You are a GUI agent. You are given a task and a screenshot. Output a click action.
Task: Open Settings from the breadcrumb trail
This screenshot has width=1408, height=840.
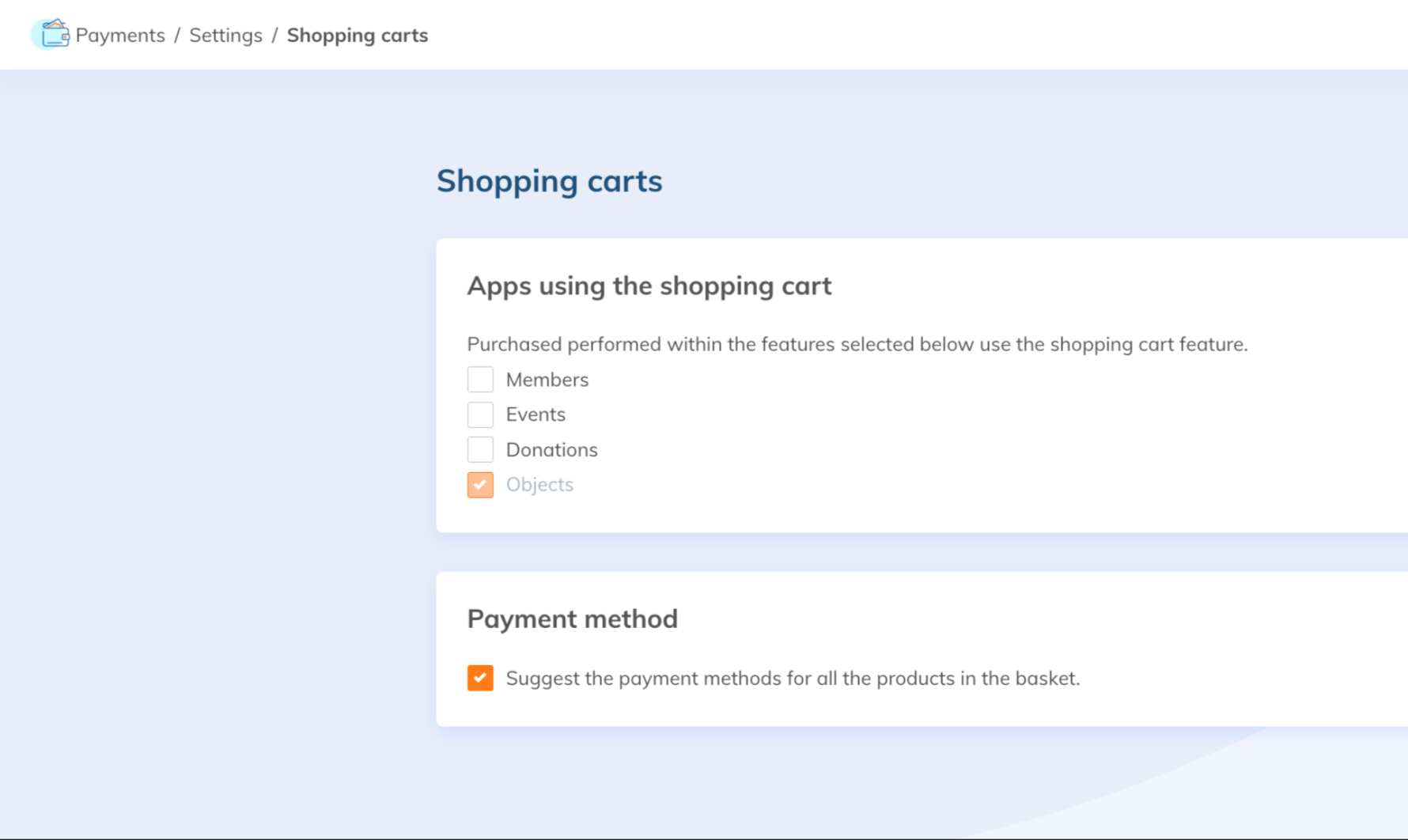point(225,36)
